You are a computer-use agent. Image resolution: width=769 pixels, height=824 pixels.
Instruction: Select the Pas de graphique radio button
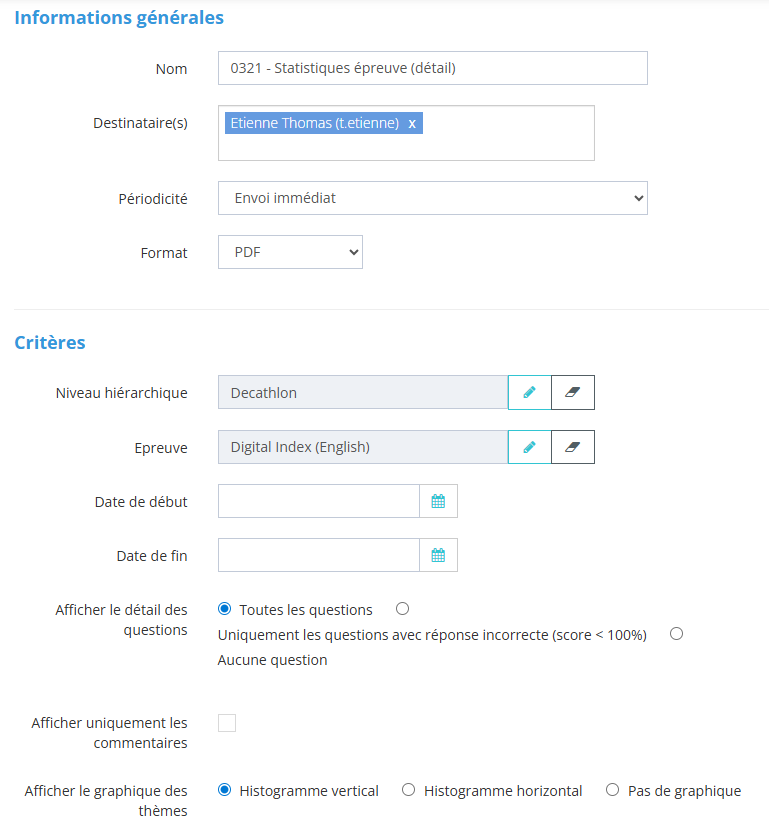[x=613, y=790]
